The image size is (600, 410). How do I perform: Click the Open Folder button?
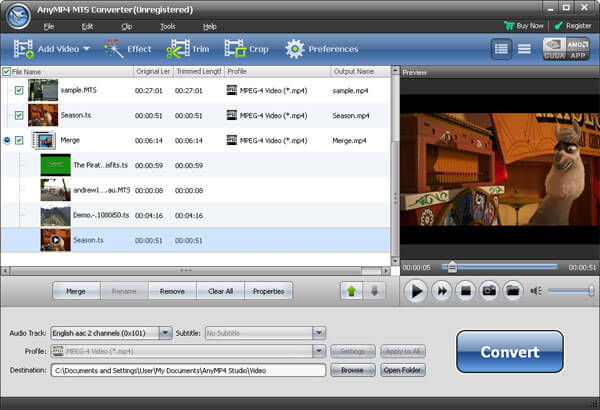click(x=403, y=370)
